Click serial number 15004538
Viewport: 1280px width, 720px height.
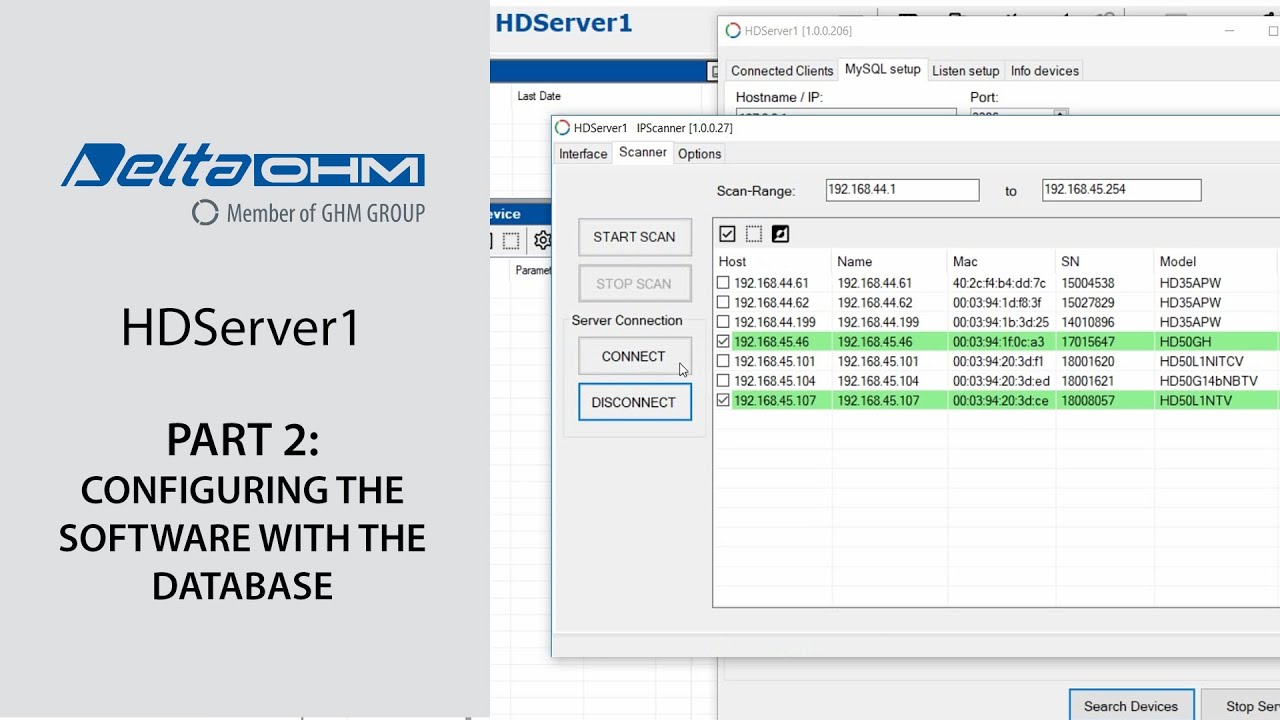tap(1088, 283)
